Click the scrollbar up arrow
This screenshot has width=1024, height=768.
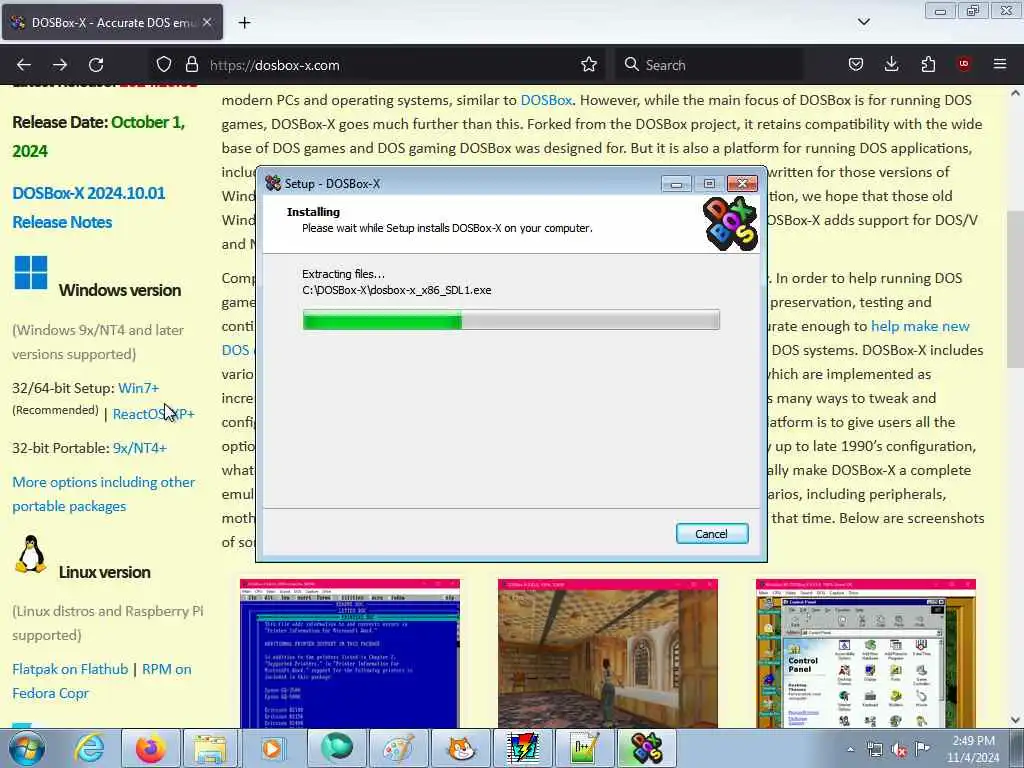tap(1015, 93)
